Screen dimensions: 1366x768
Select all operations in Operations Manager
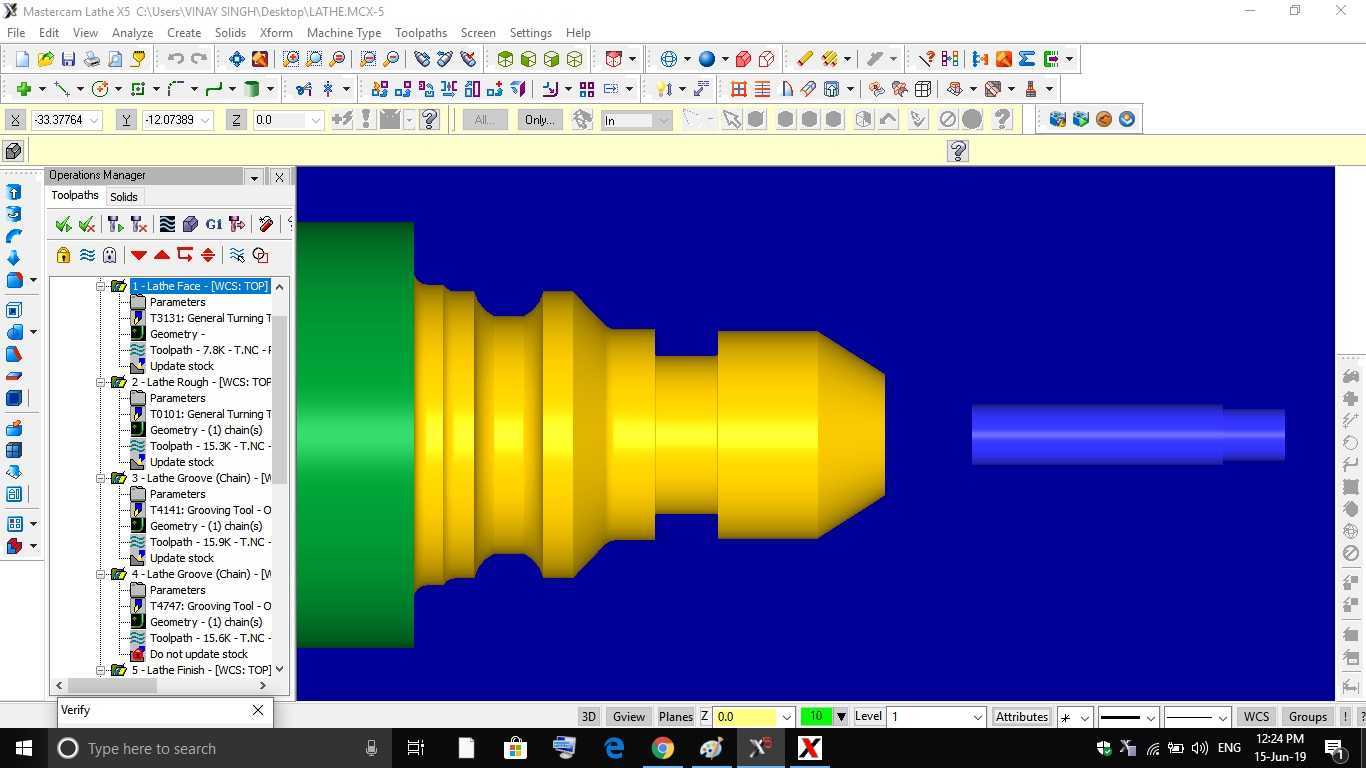[63, 224]
